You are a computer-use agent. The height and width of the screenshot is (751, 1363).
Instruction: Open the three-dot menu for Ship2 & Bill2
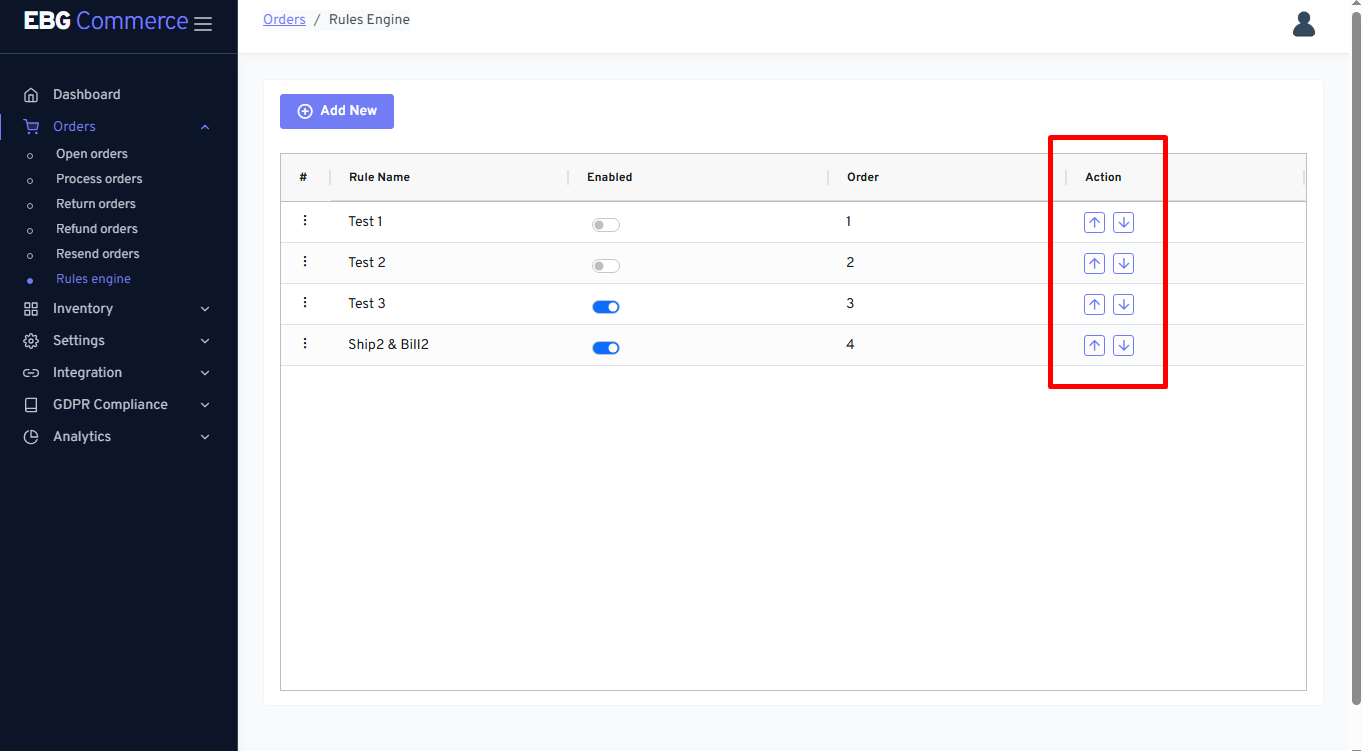(305, 344)
